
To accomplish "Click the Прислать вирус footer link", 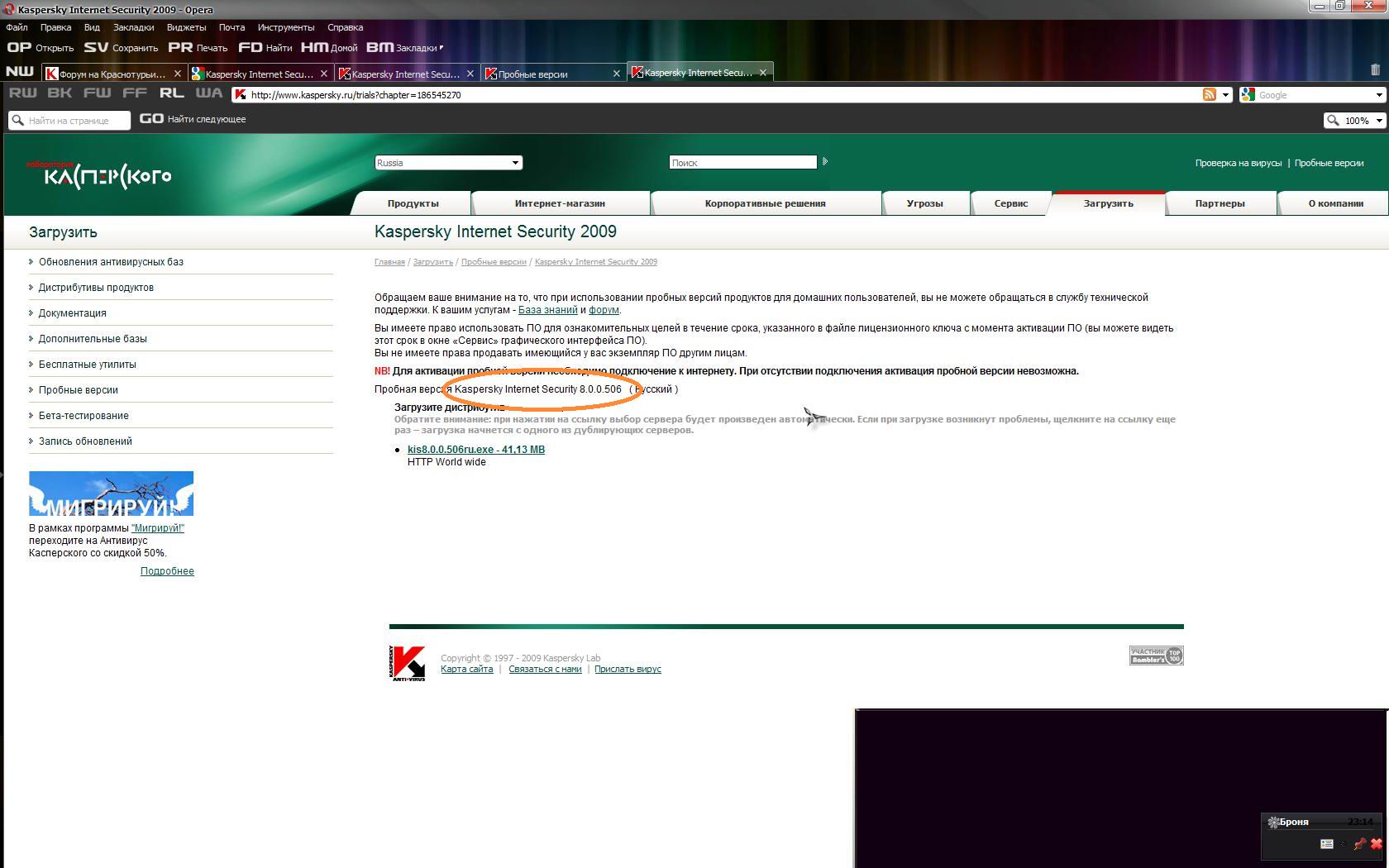I will [628, 670].
